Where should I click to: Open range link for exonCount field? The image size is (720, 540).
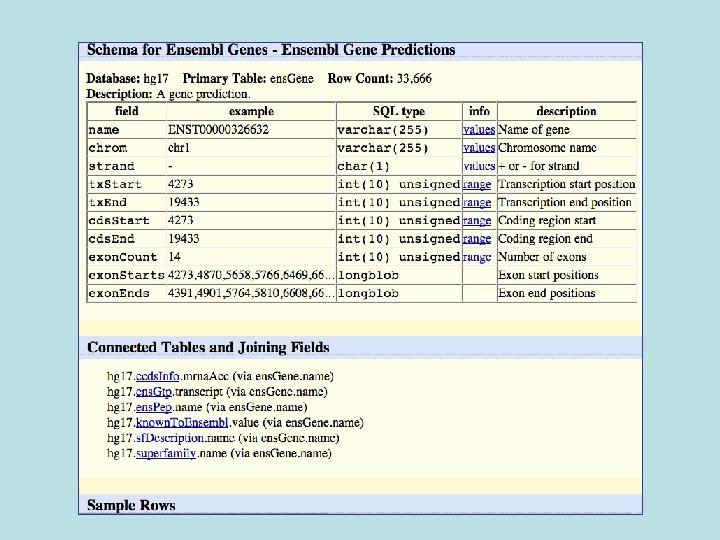coord(477,257)
